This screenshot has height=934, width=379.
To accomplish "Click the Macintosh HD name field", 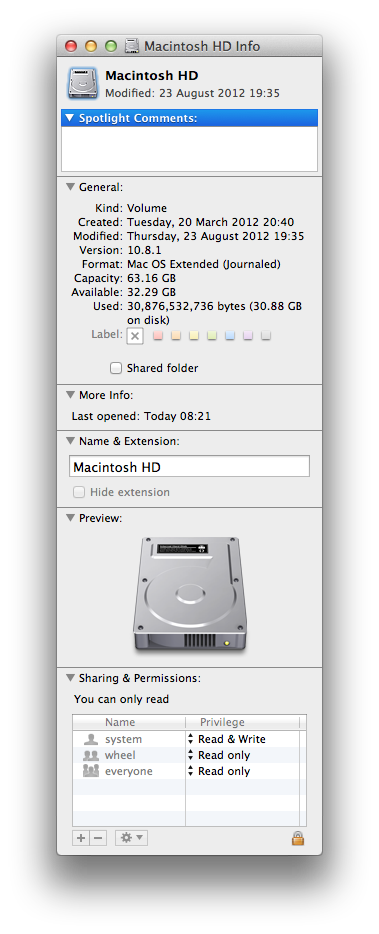I will click(x=190, y=466).
